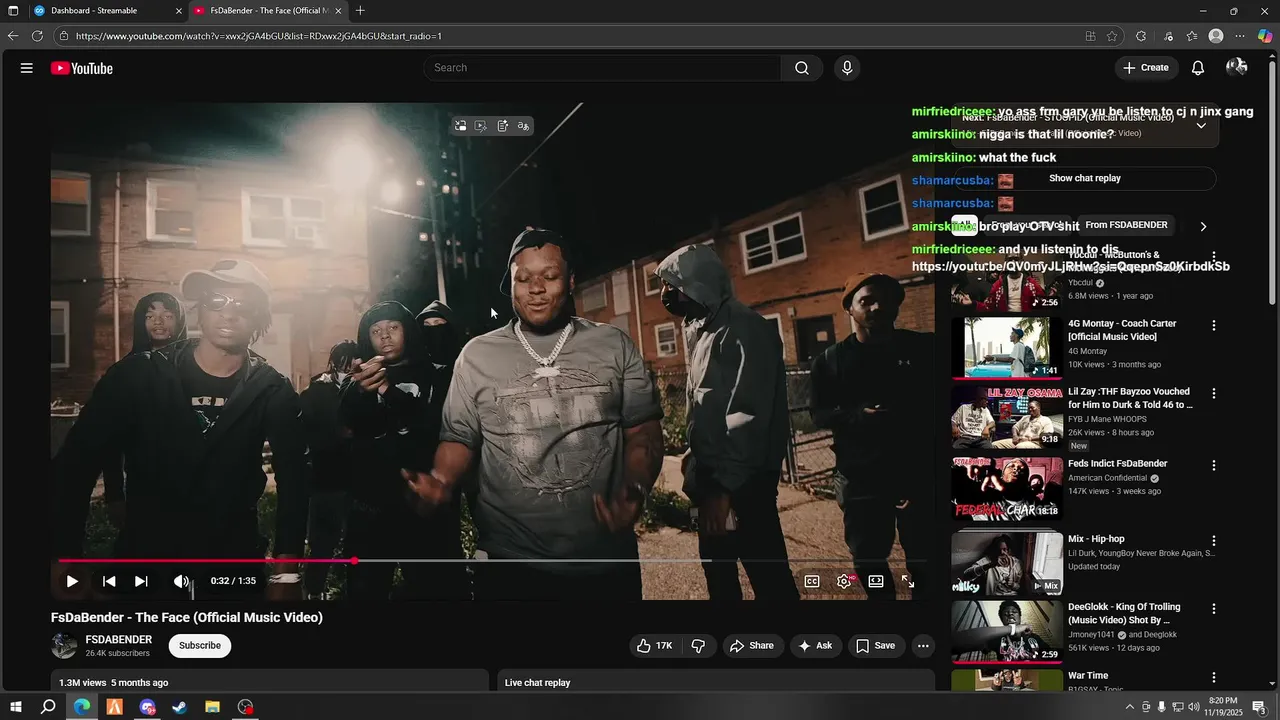Viewport: 1280px width, 720px height.
Task: Open the notifications bell
Action: tap(1198, 68)
